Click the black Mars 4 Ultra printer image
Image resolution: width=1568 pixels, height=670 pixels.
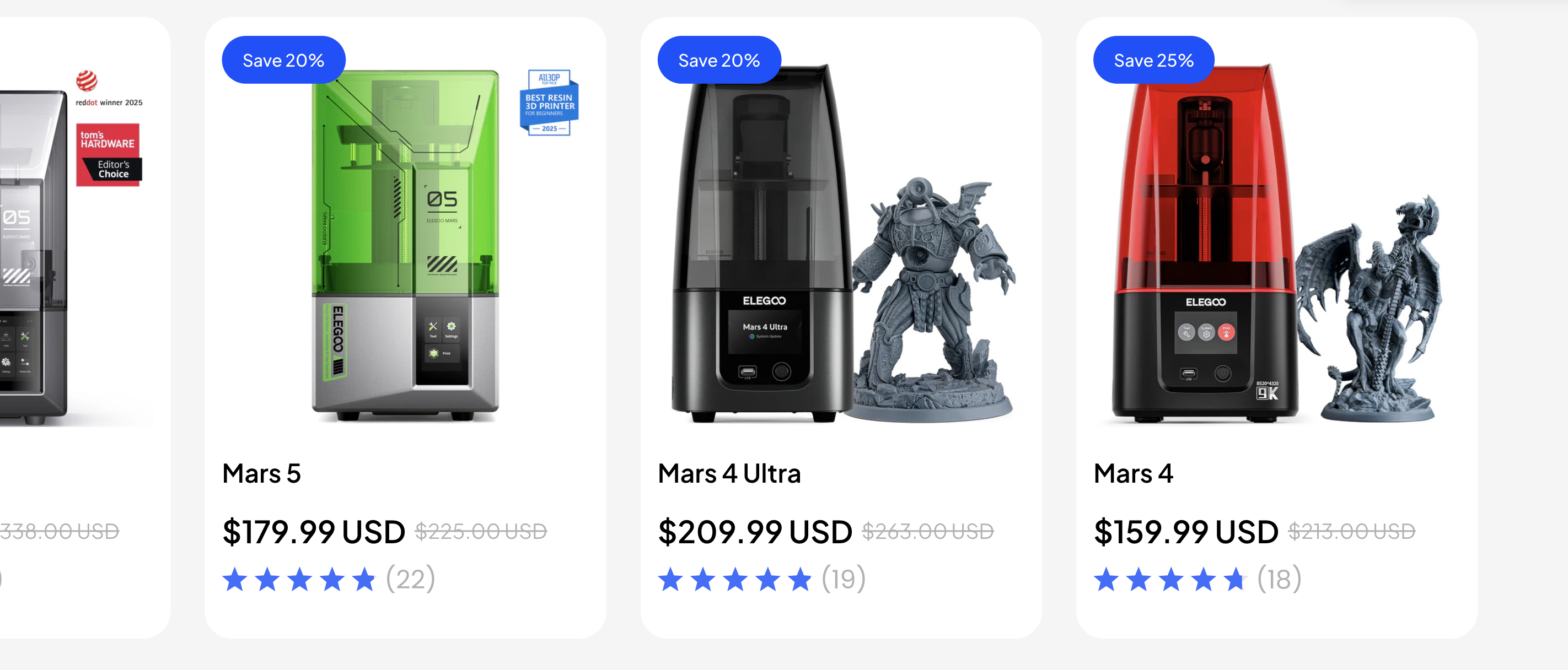[762, 244]
